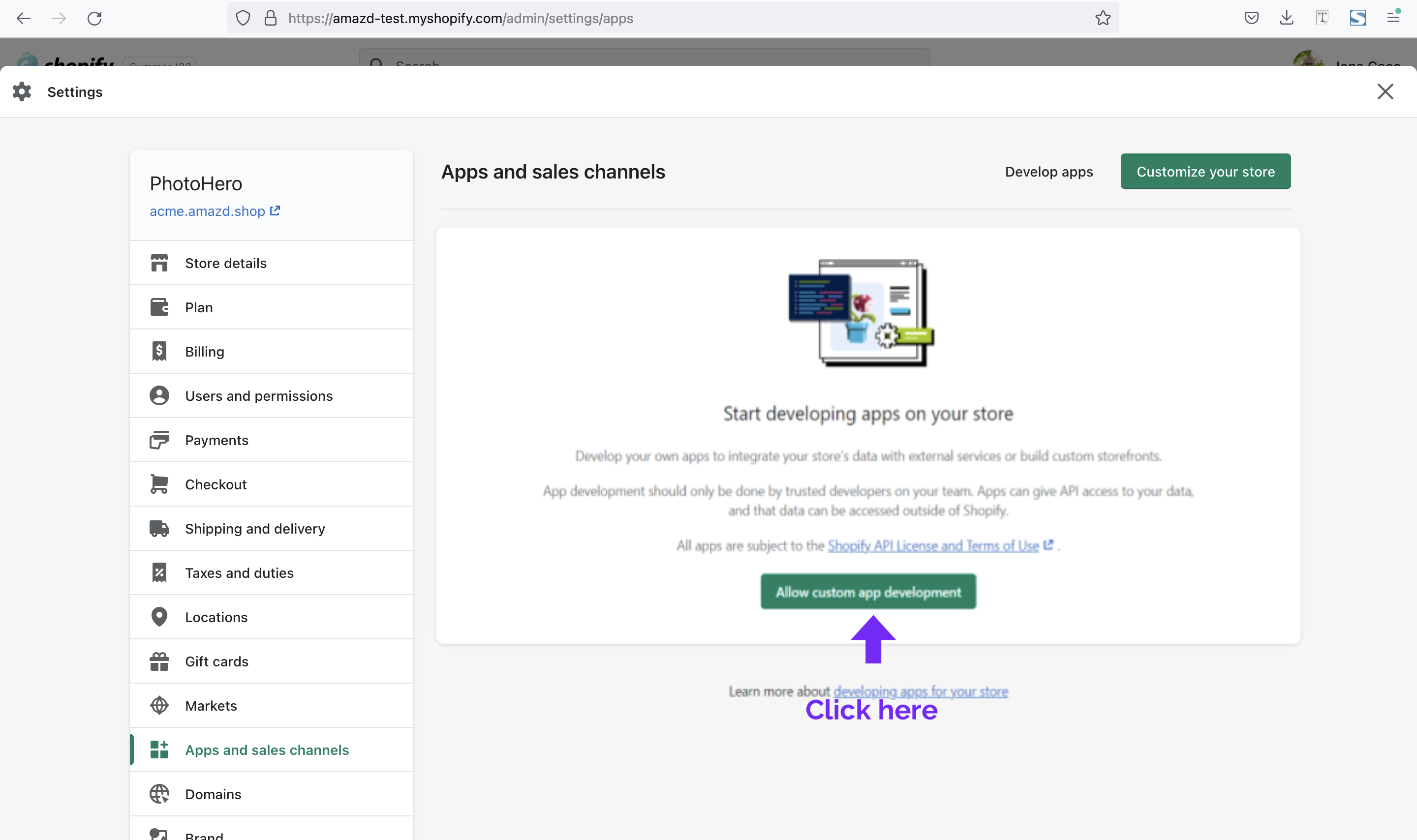This screenshot has height=840, width=1417.
Task: Bookmark this page with the star icon
Action: coord(1103,18)
